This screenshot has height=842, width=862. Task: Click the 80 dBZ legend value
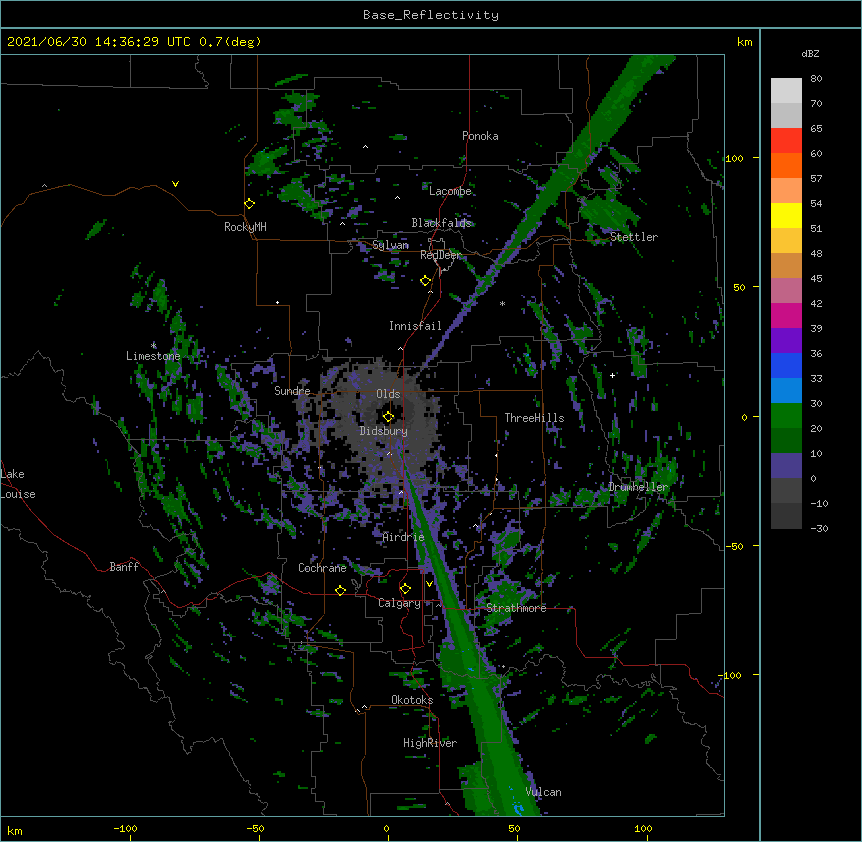point(816,79)
